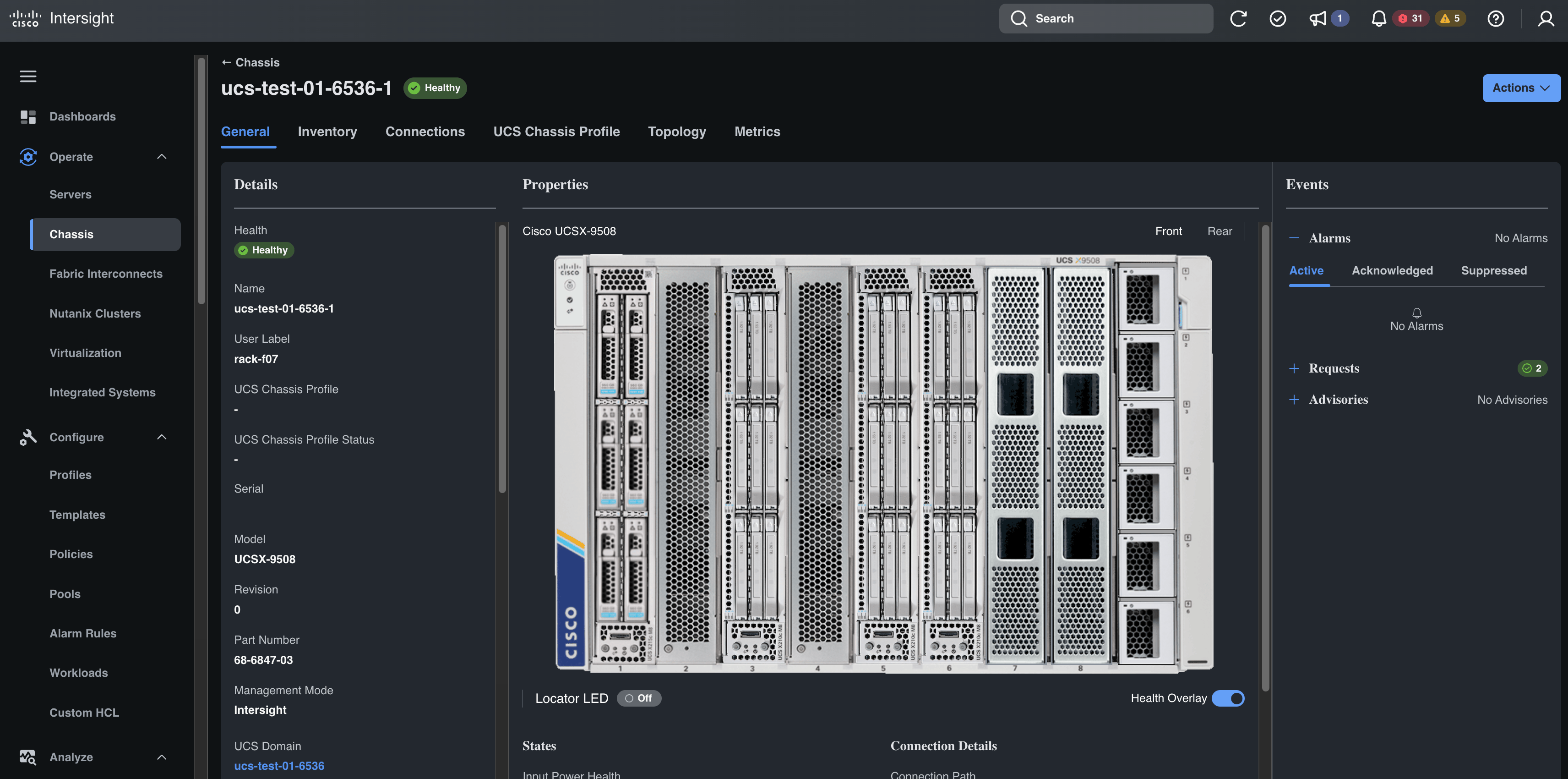Collapse the Configure section chevron

pyautogui.click(x=161, y=437)
